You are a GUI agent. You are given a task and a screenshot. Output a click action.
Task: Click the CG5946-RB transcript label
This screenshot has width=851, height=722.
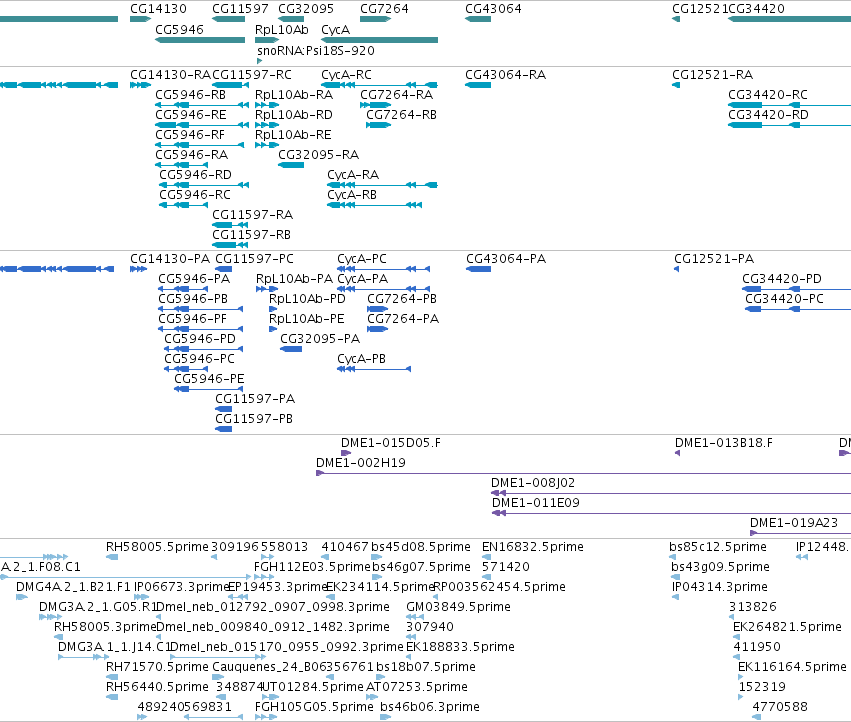tap(190, 95)
